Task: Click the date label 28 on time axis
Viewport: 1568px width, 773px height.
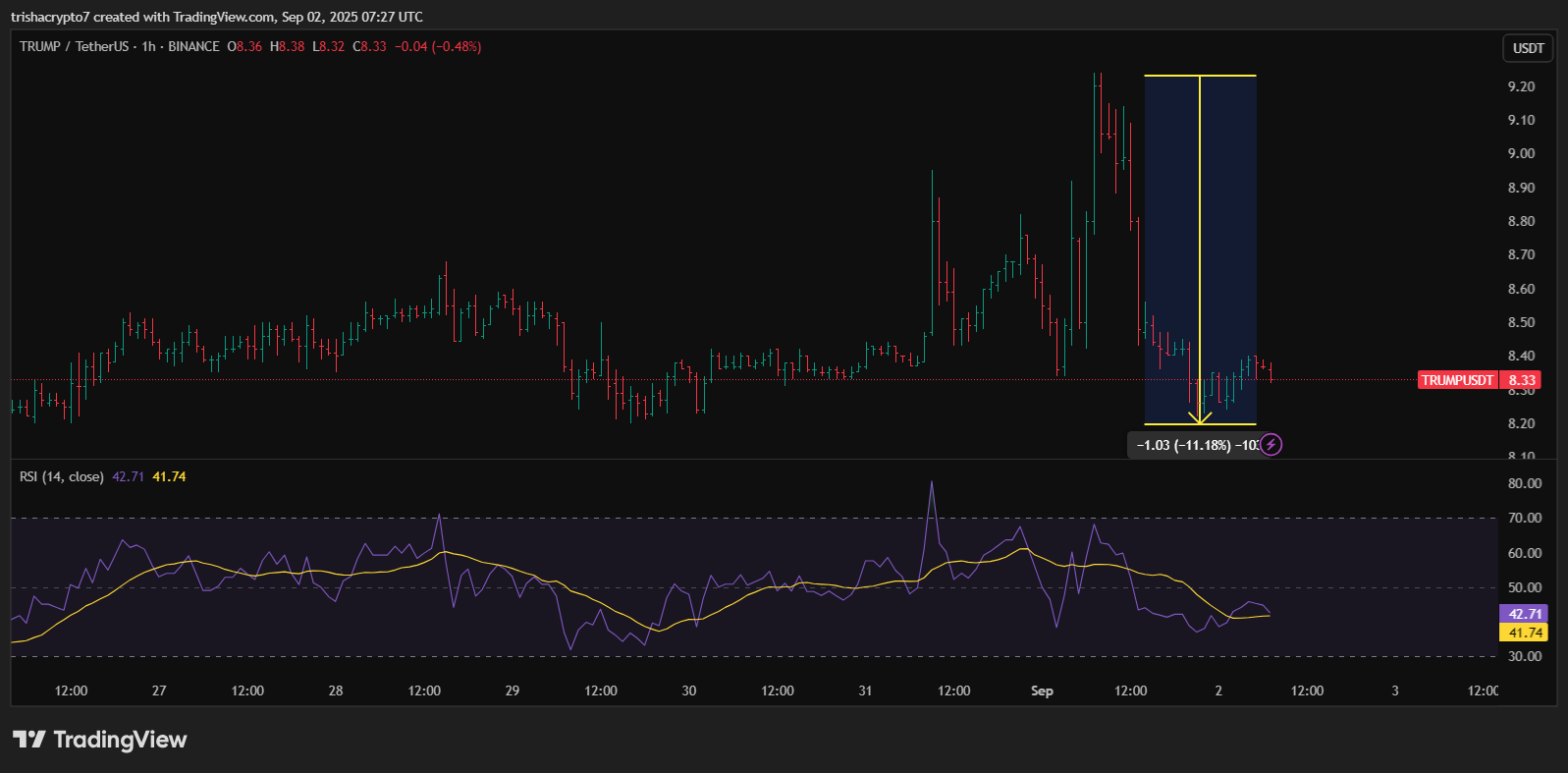Action: pos(336,690)
